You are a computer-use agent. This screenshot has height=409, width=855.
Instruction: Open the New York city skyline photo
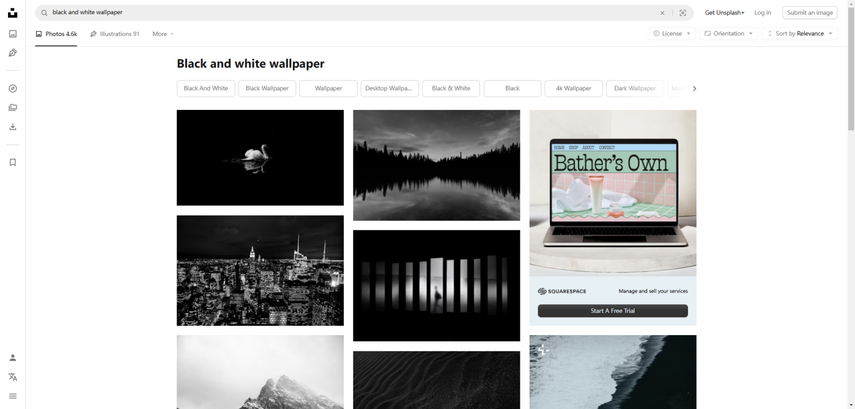point(260,270)
